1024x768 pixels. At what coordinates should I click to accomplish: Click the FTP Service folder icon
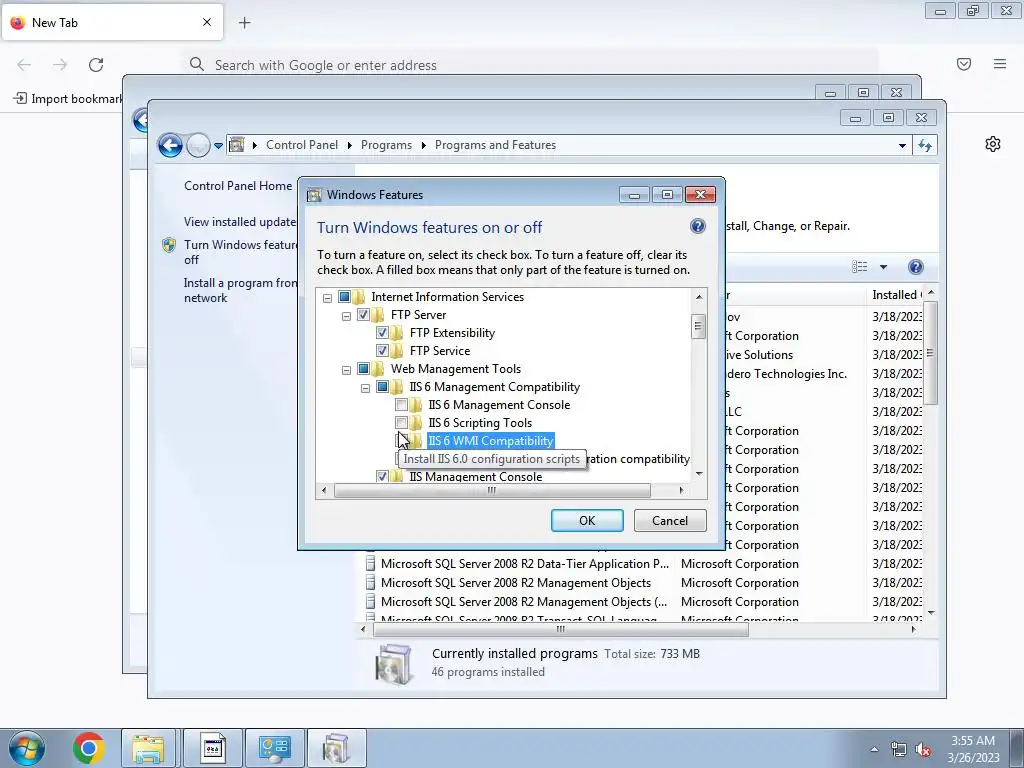click(396, 351)
